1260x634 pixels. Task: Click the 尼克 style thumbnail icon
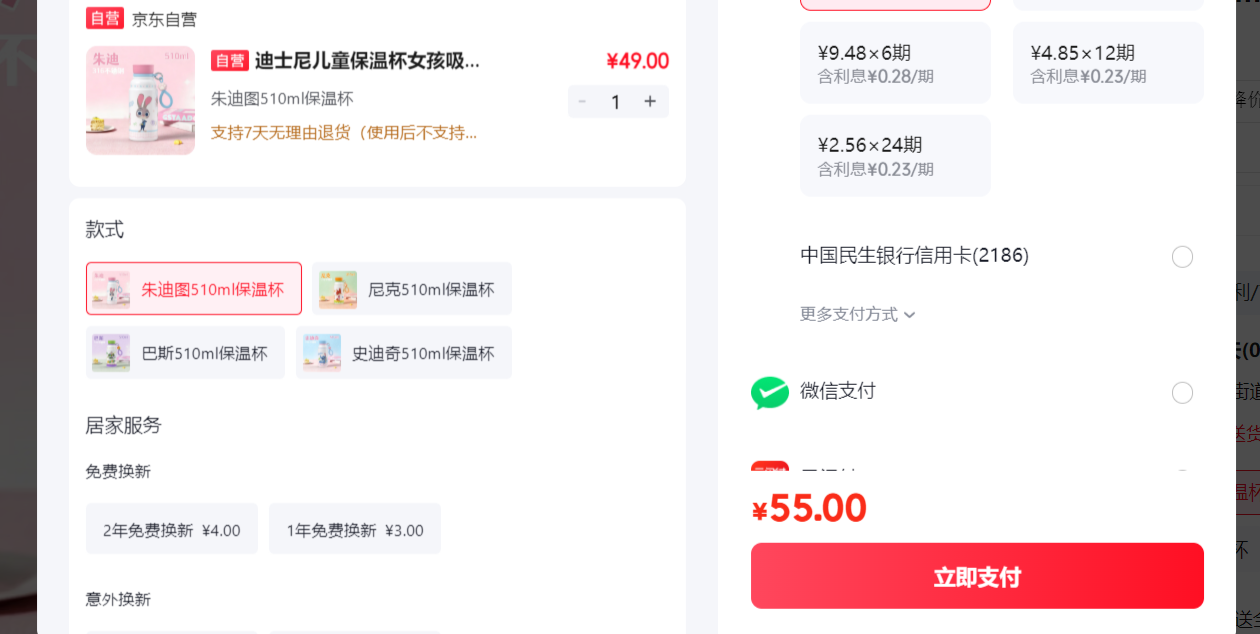coord(338,289)
